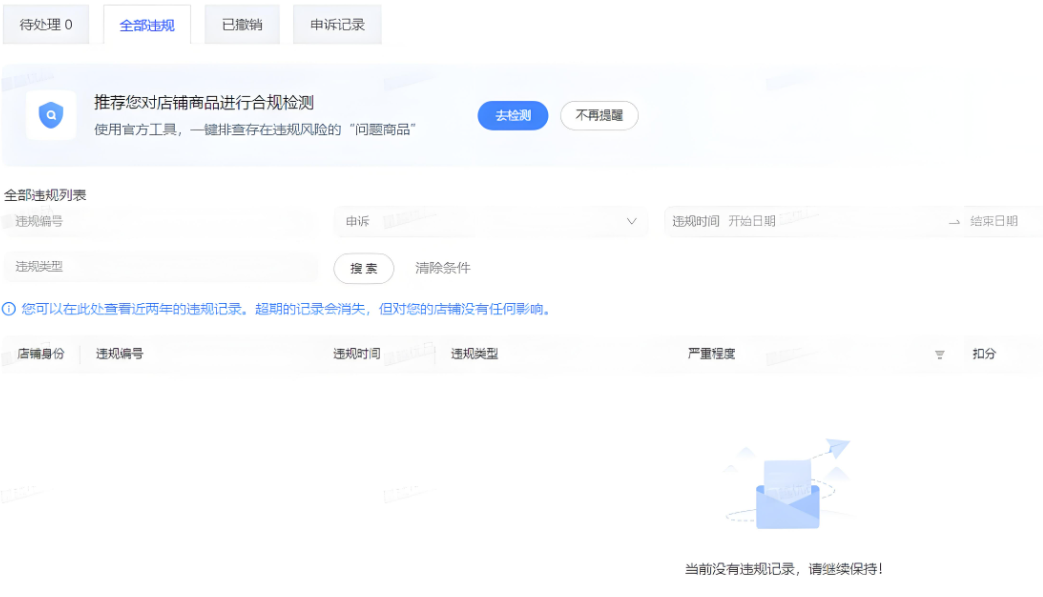Click the 申诉 dropdown chevron arrow
Screen dimensions: 1043x597
pyautogui.click(x=631, y=221)
